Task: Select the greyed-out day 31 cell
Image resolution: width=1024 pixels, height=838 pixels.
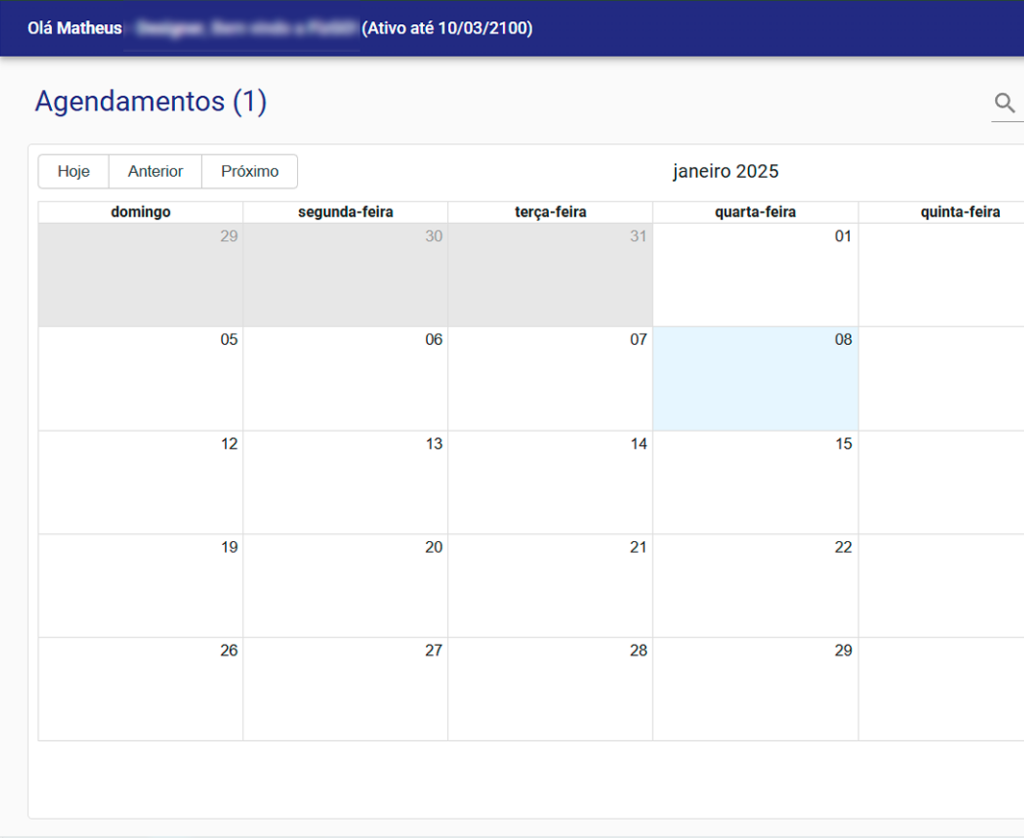Action: point(550,275)
